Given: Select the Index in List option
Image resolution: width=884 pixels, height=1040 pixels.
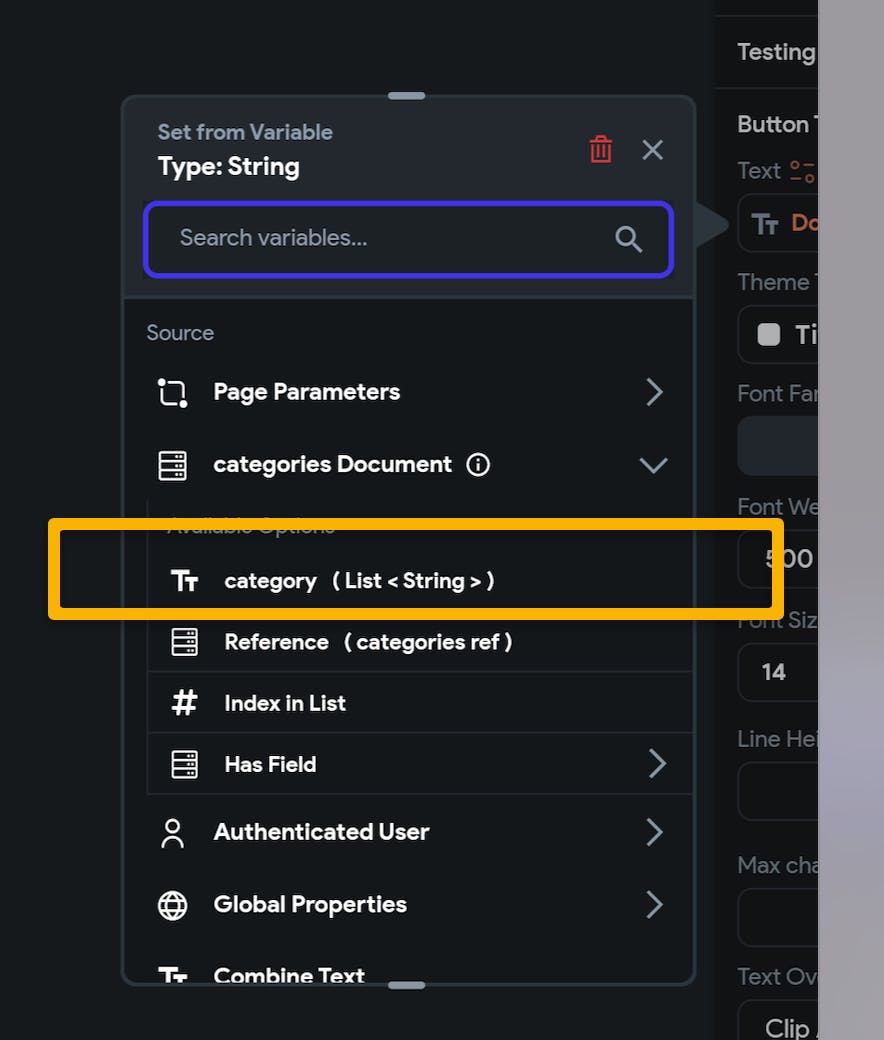Looking at the screenshot, I should (x=285, y=703).
